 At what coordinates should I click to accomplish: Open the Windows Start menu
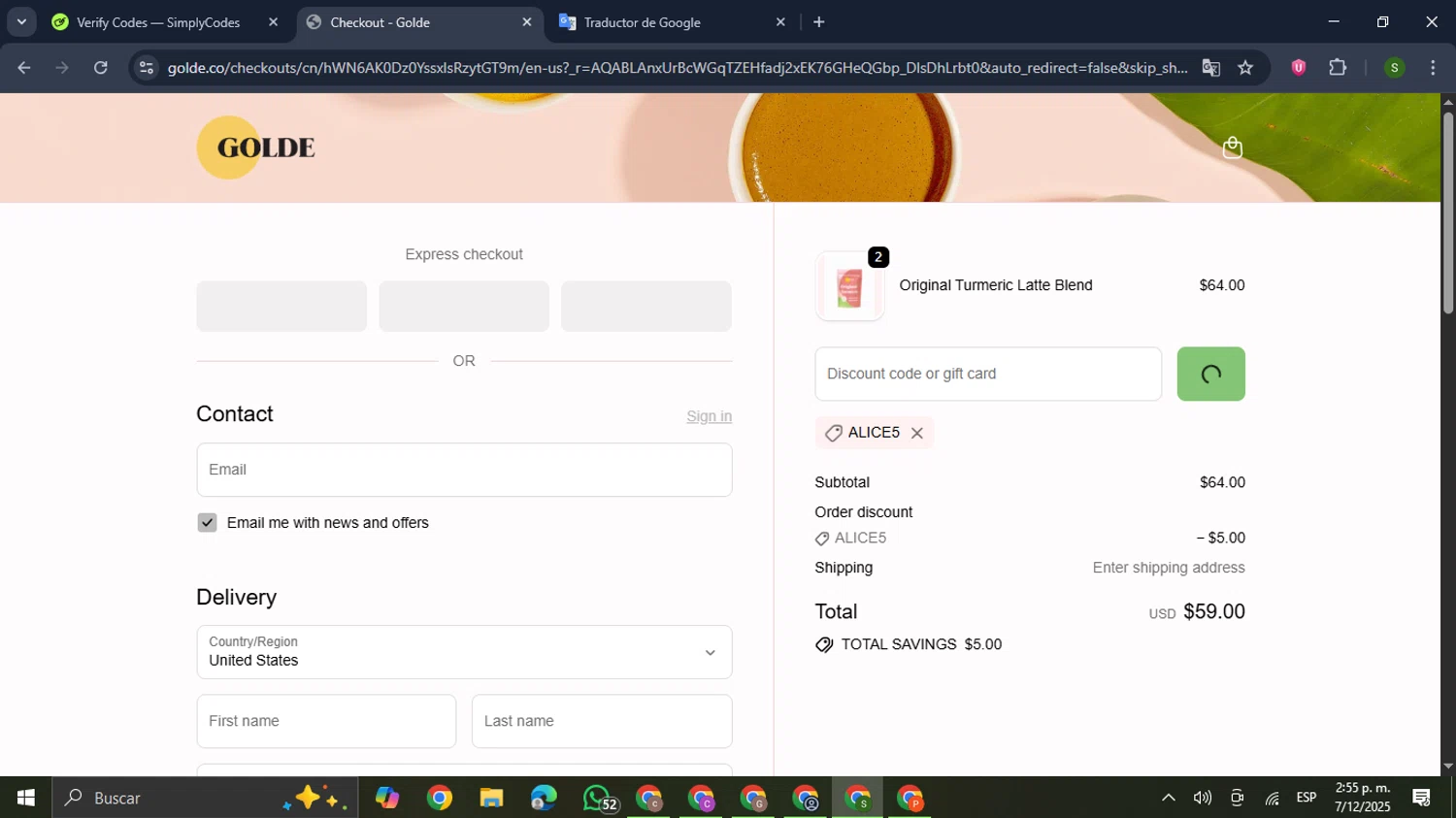[26, 798]
